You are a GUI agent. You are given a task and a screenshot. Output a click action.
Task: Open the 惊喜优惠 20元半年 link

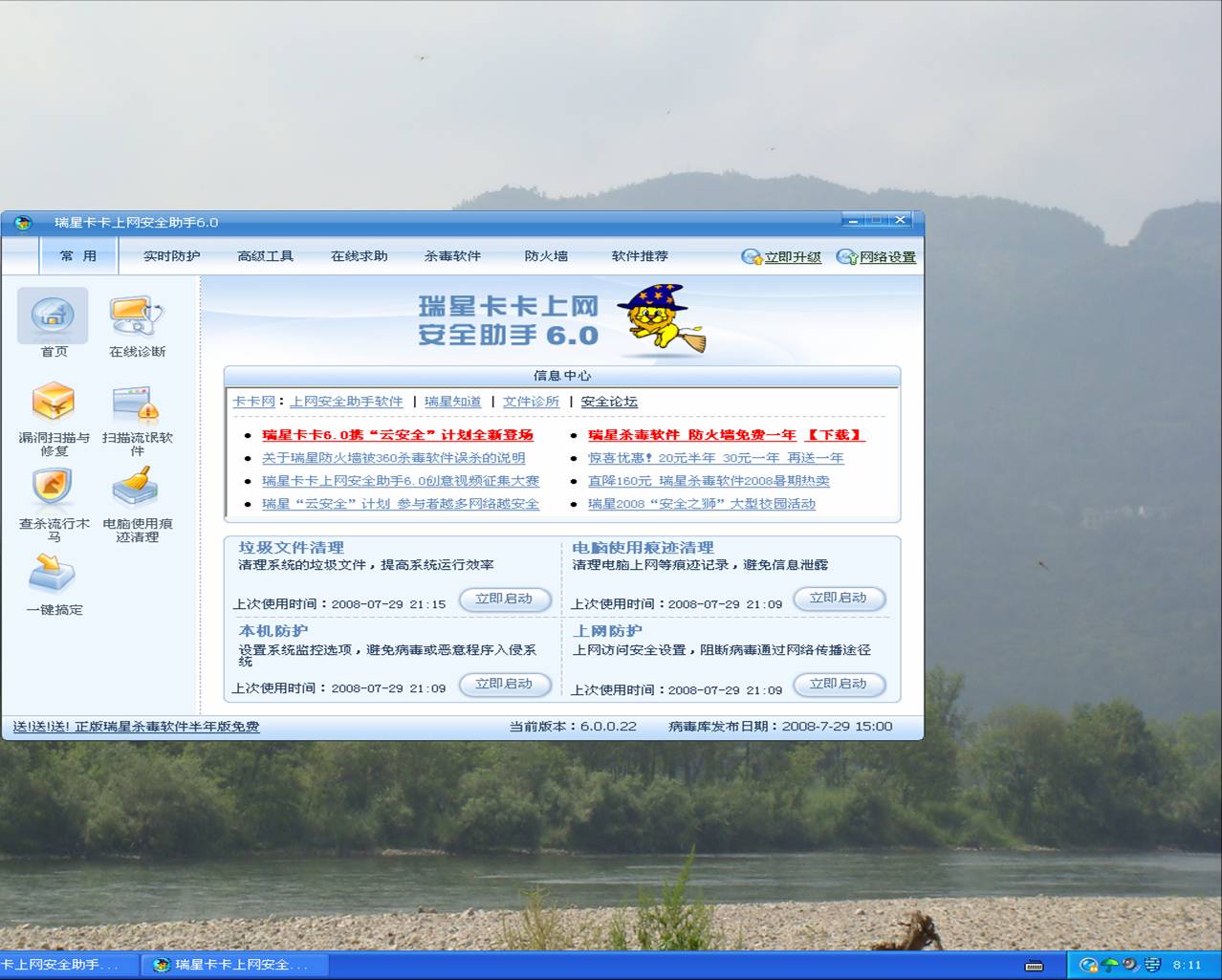coord(715,458)
